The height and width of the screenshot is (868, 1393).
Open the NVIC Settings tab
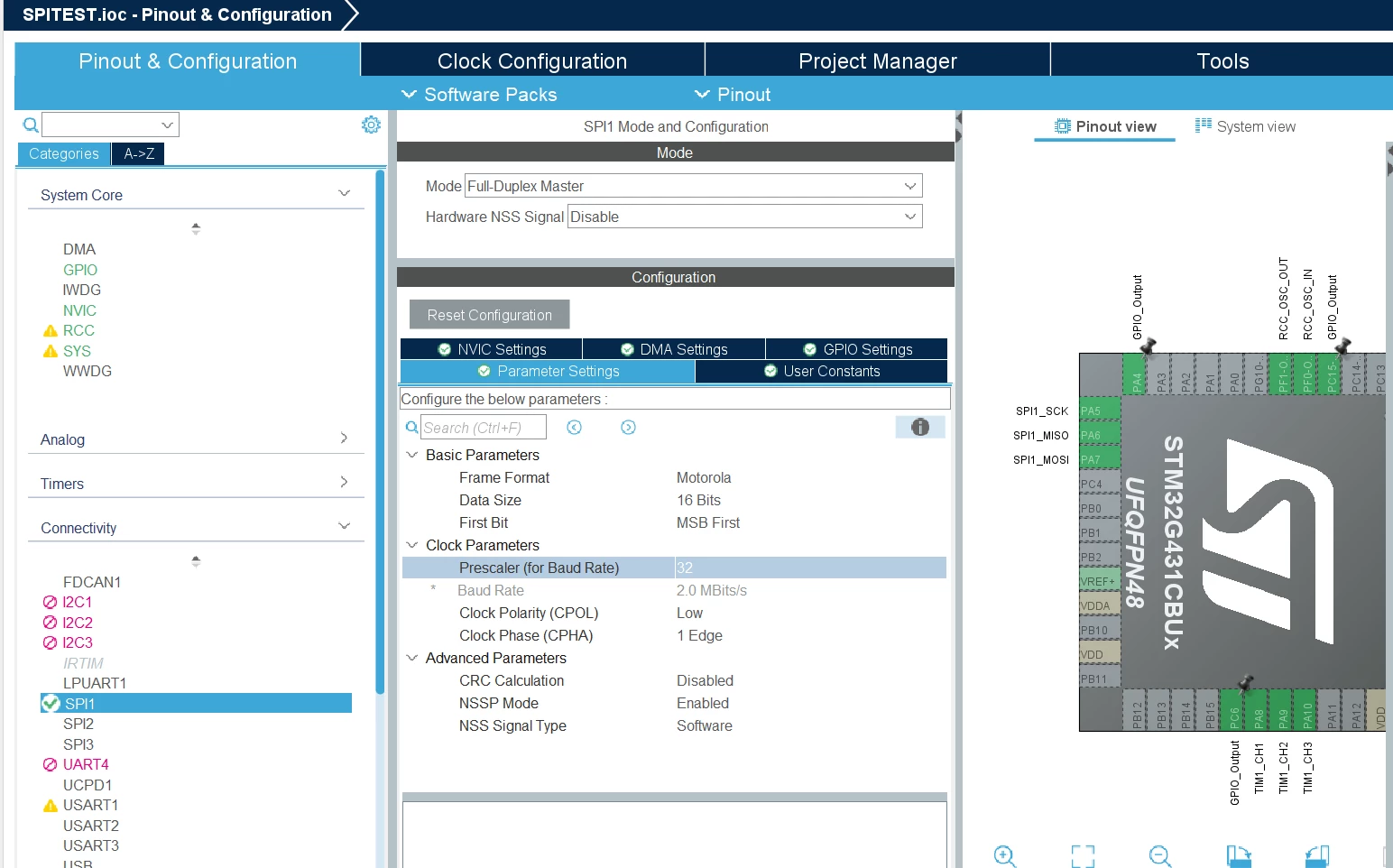492,349
